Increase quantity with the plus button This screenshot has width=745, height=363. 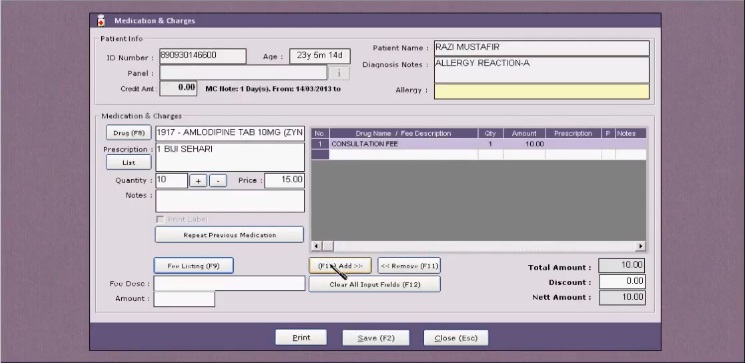pos(198,181)
